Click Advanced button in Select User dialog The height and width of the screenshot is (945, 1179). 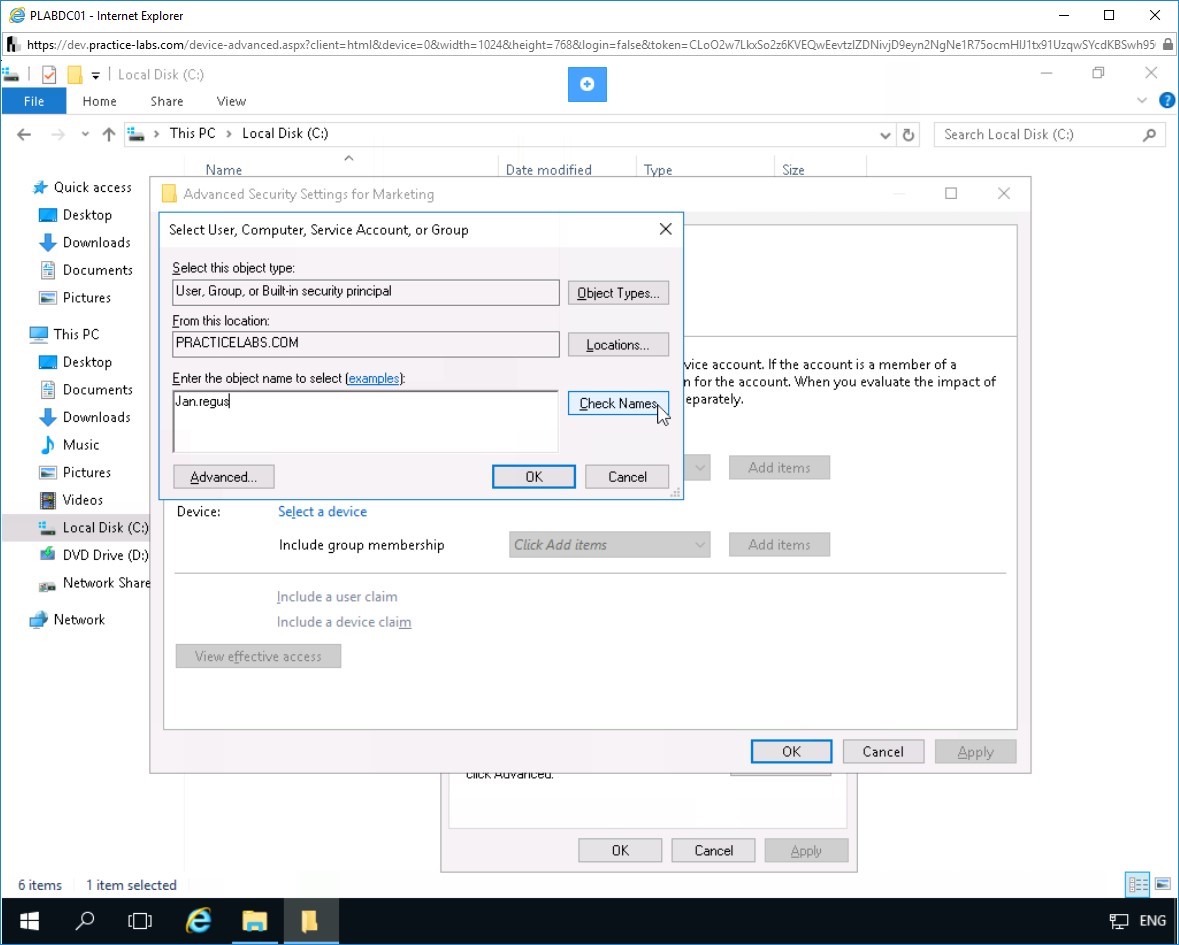223,477
